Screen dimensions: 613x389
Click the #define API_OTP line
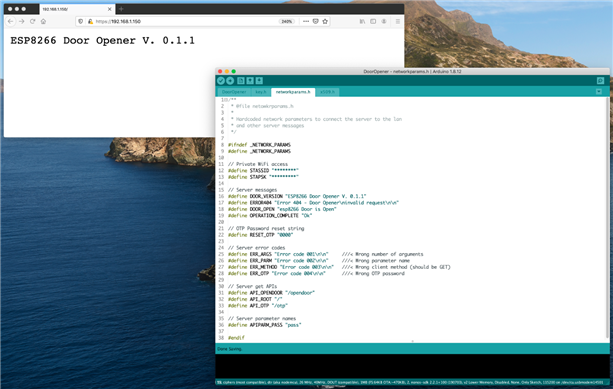click(258, 306)
